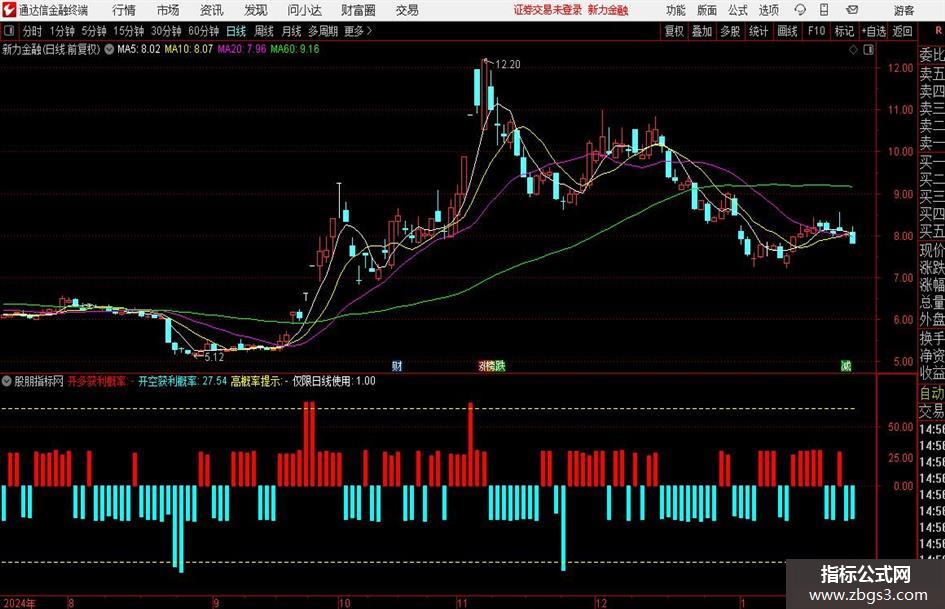Switch to 周线 weekly period
This screenshot has width=945, height=609.
click(x=263, y=31)
